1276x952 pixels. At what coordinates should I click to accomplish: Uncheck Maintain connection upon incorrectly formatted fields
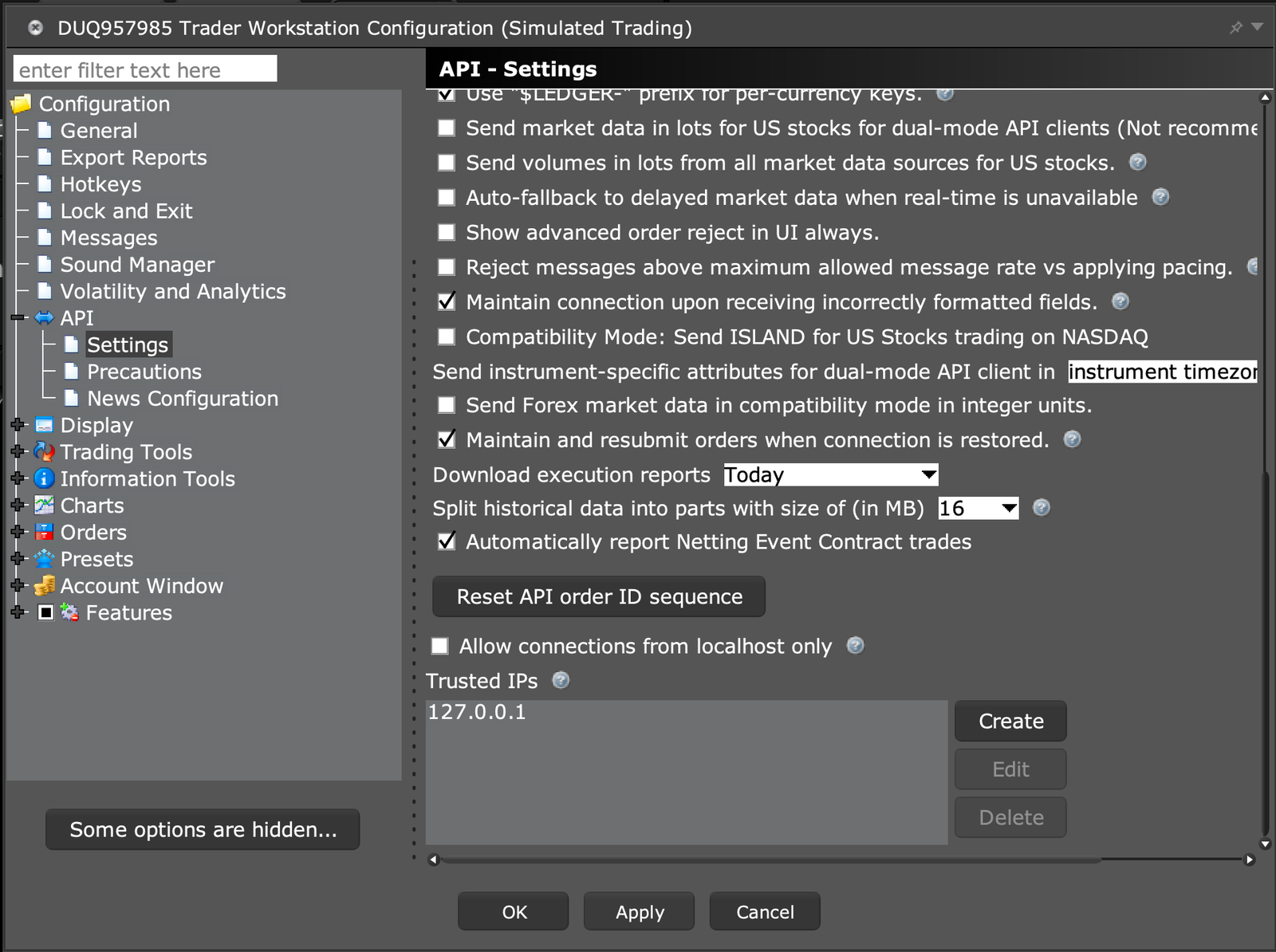click(447, 301)
